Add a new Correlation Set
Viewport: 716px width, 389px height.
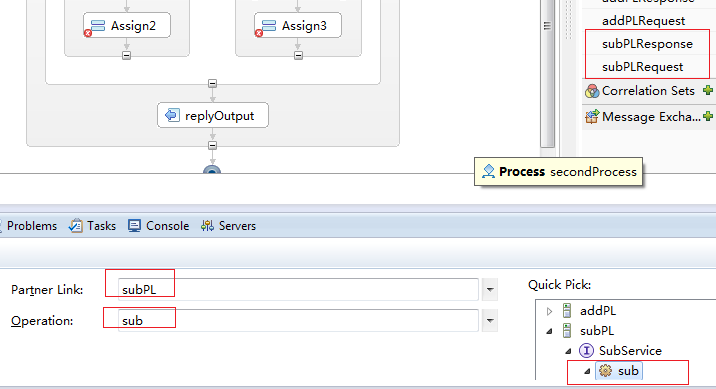click(x=708, y=90)
